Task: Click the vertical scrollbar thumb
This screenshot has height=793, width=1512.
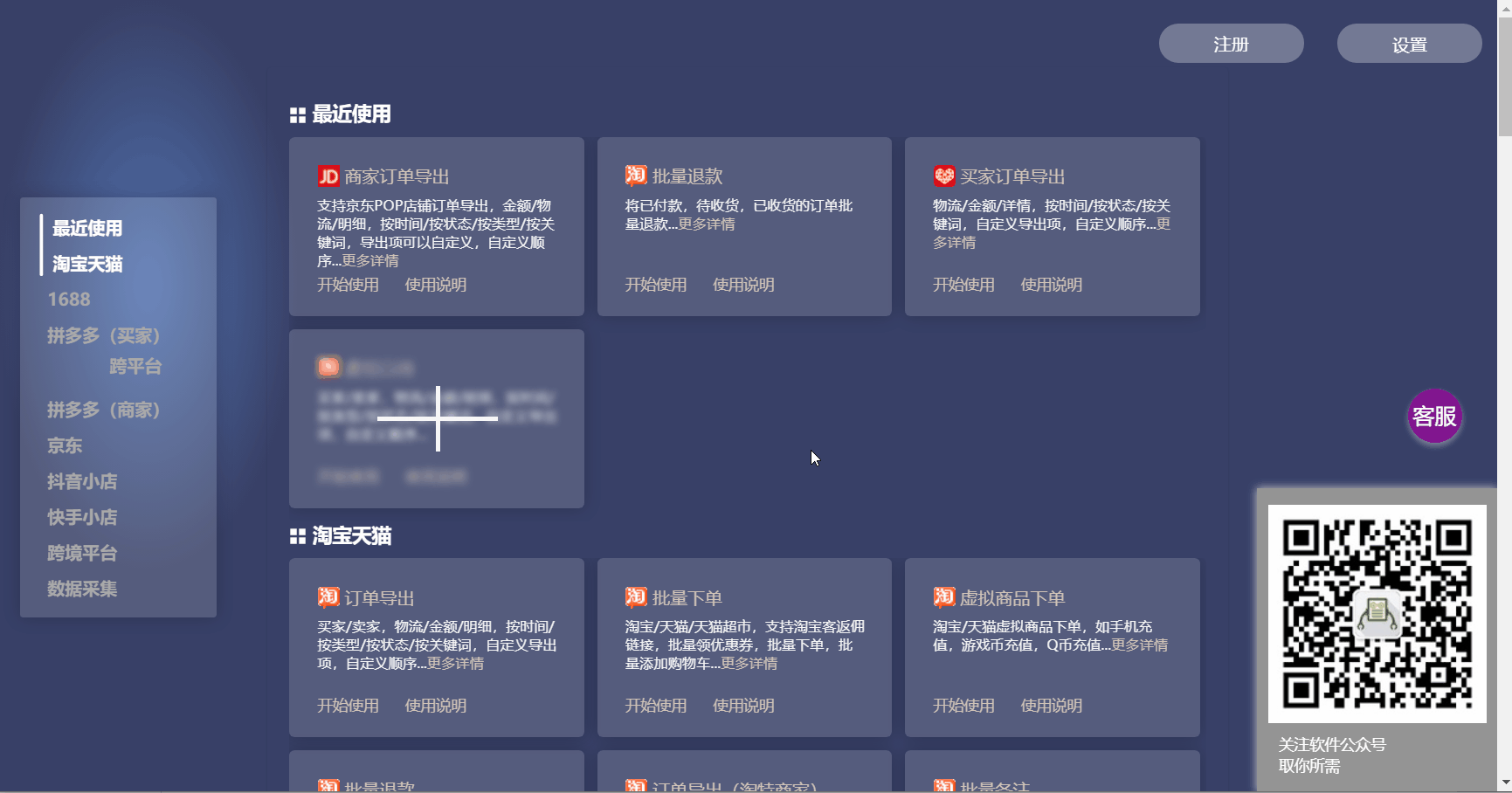Action: 1505,77
